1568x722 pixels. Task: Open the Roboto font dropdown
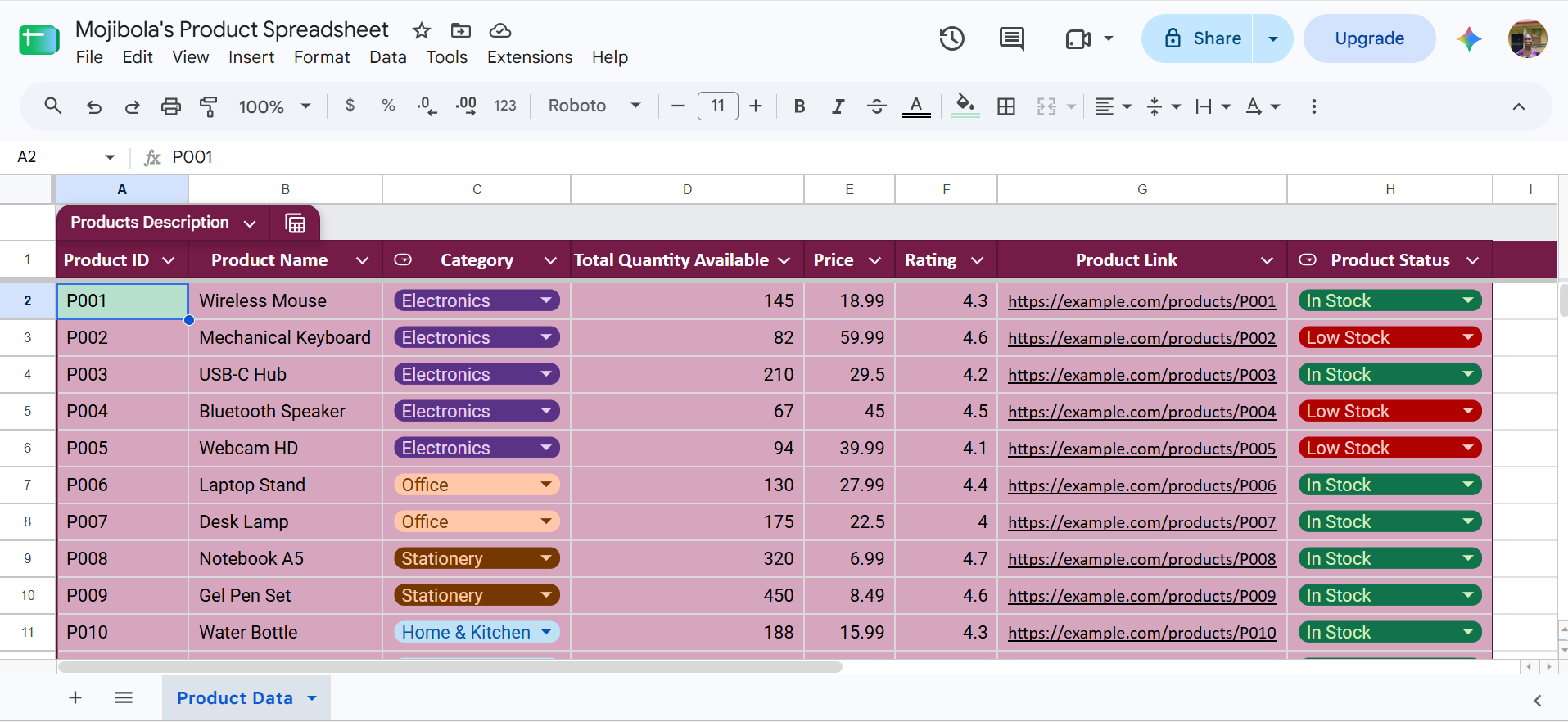click(x=594, y=106)
